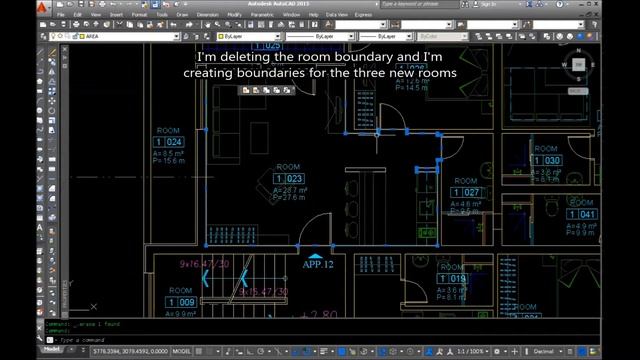Open the Express menu
Viewport: 640px width, 360px height.
point(363,15)
